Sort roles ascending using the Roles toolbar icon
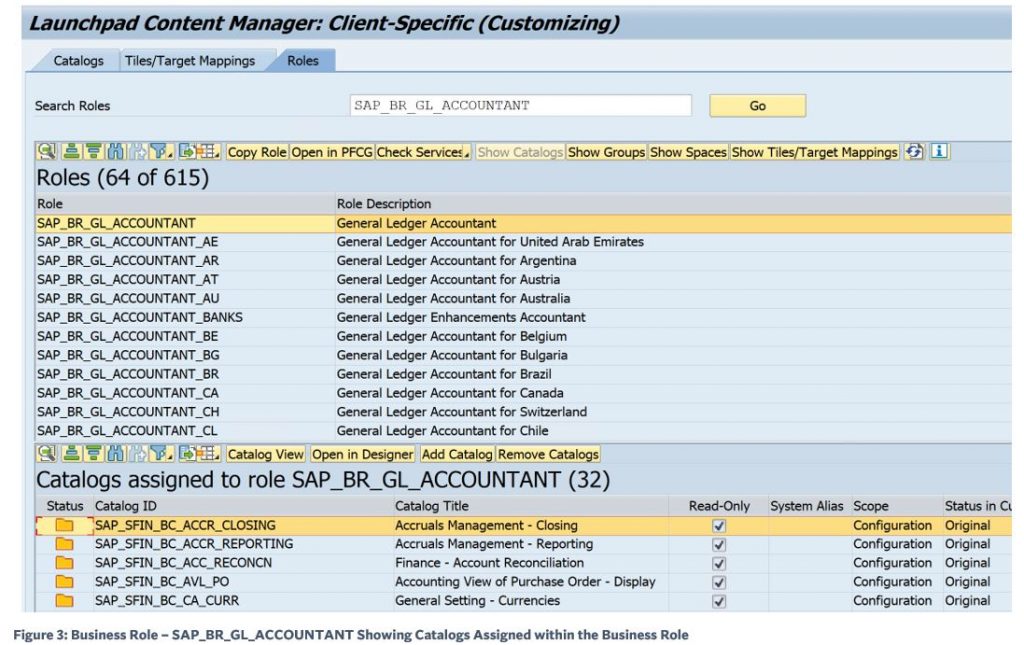This screenshot has width=1024, height=645. (71, 151)
